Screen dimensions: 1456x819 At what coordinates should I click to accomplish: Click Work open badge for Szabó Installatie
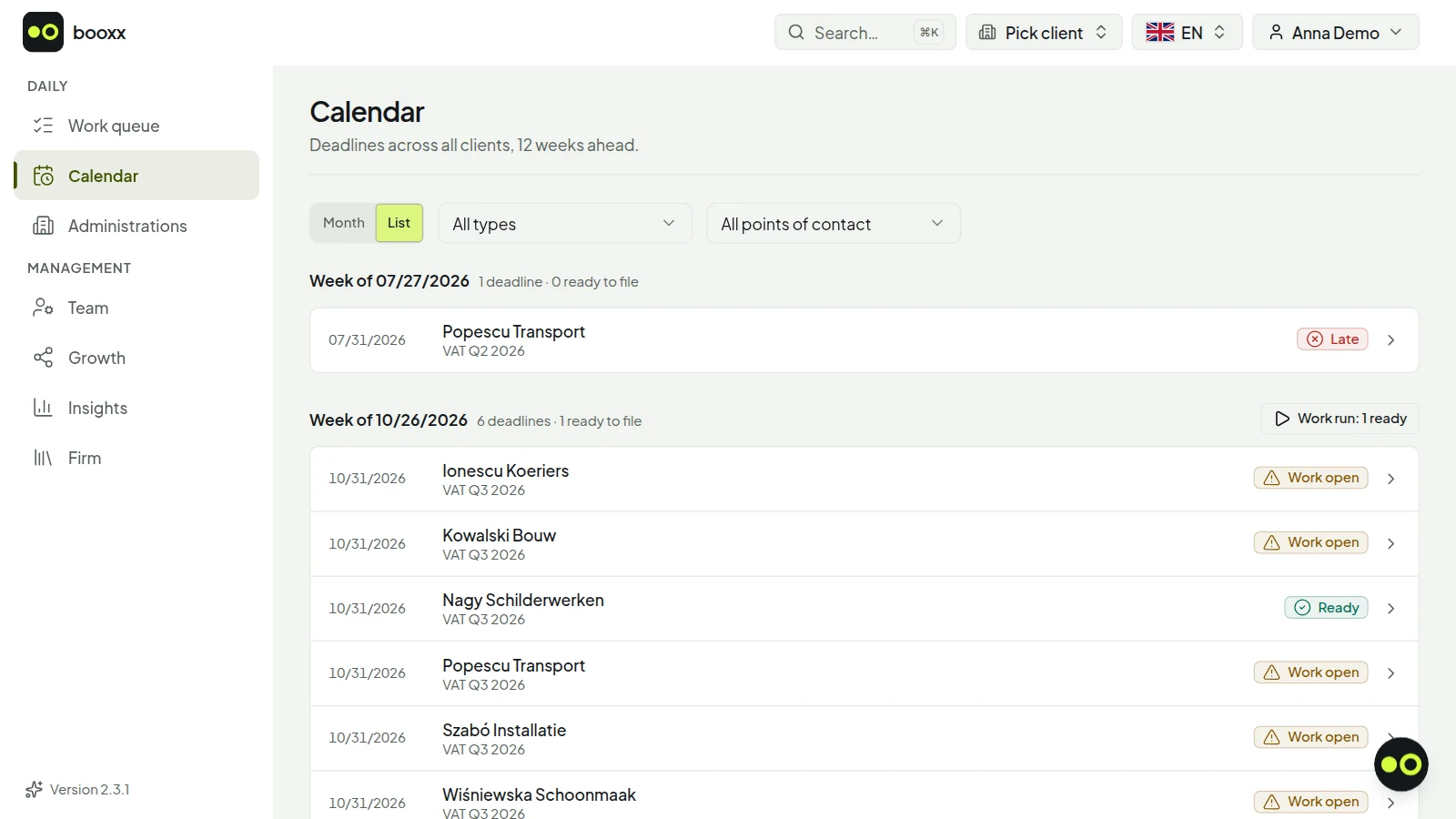[1310, 737]
